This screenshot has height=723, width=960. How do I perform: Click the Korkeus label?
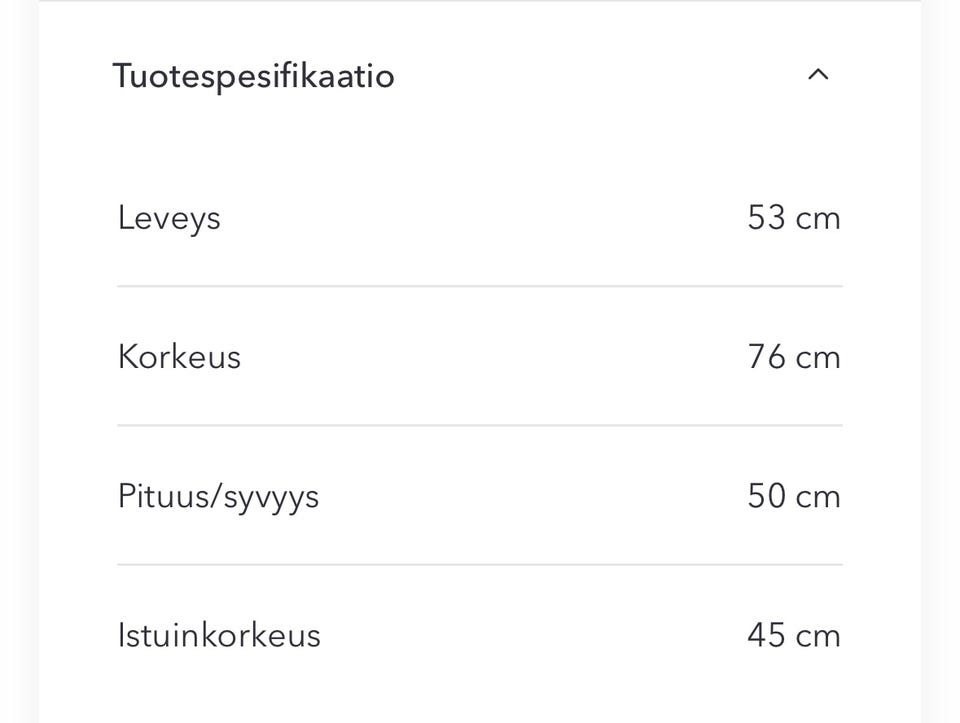point(179,356)
